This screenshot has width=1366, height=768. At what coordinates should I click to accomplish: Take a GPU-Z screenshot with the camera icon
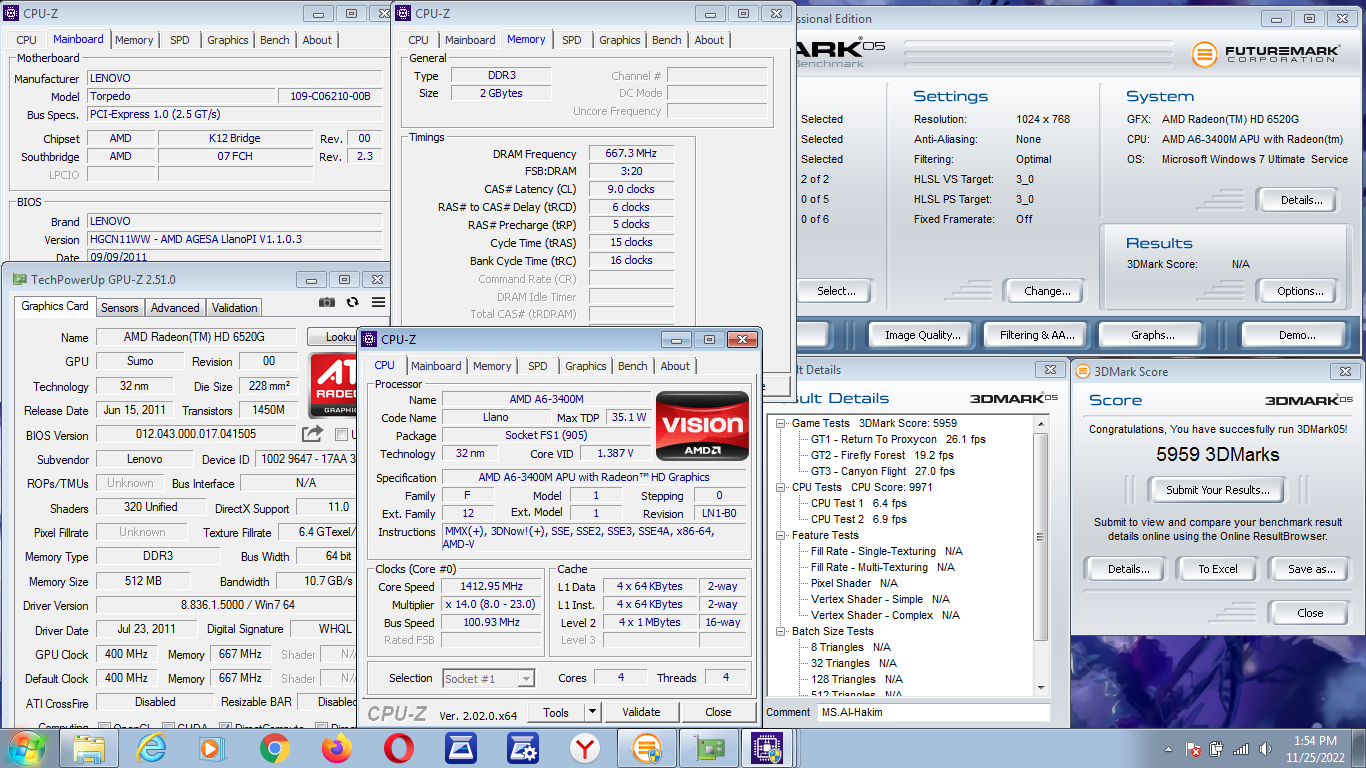(326, 302)
